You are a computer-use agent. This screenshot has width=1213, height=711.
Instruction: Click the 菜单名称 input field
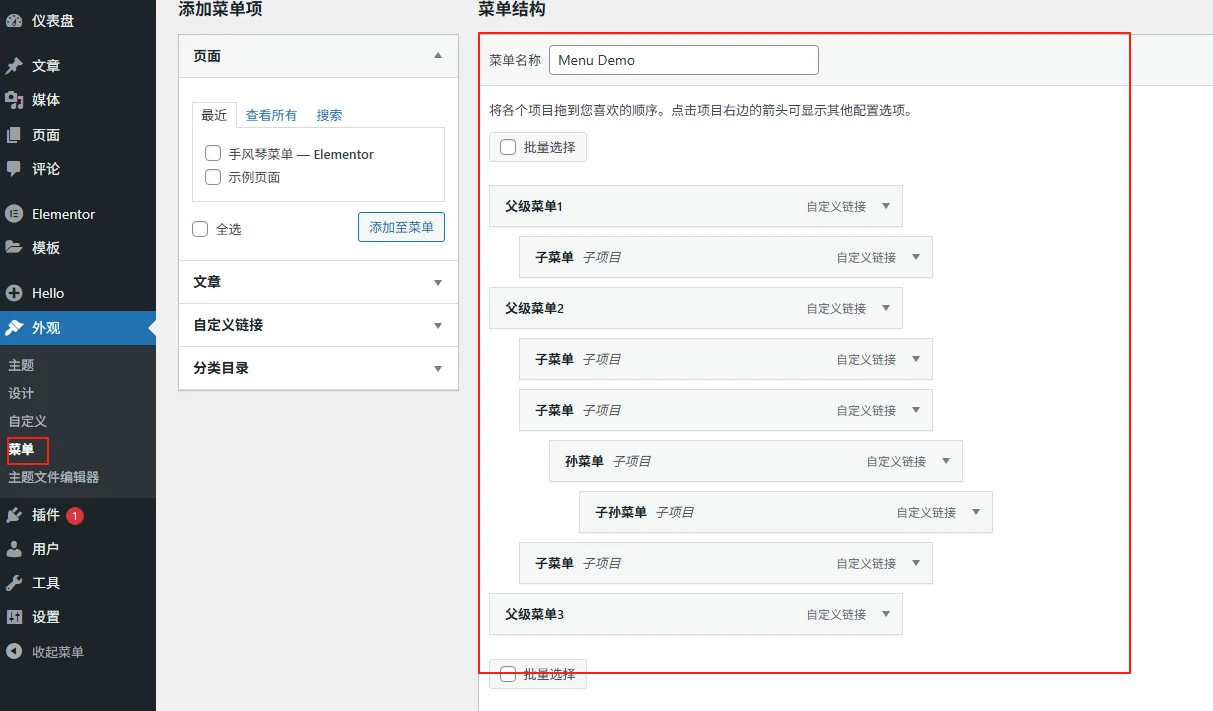click(684, 60)
